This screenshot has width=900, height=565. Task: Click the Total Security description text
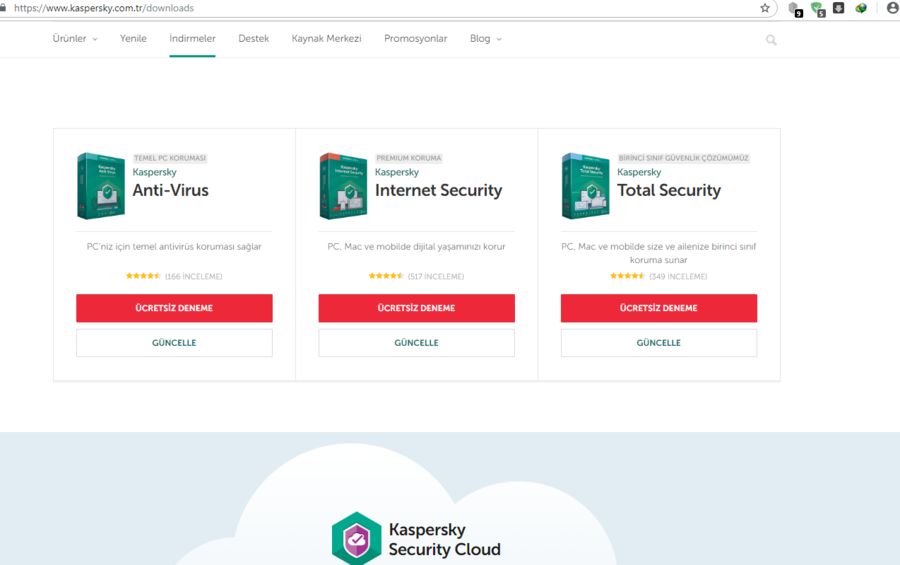[658, 253]
